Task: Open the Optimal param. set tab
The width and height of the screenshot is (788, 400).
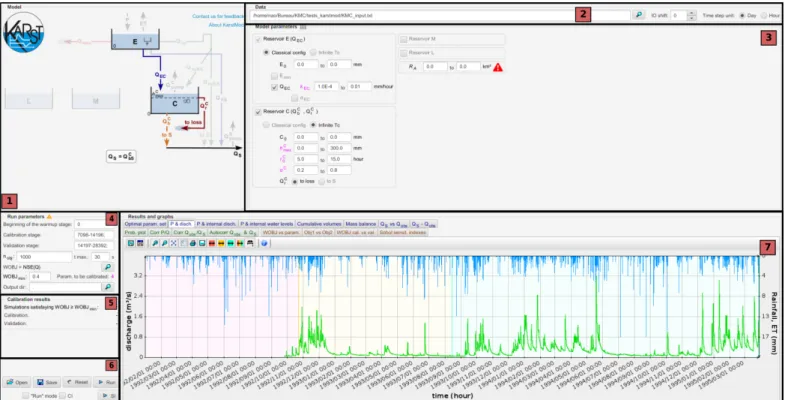Action: coord(146,224)
